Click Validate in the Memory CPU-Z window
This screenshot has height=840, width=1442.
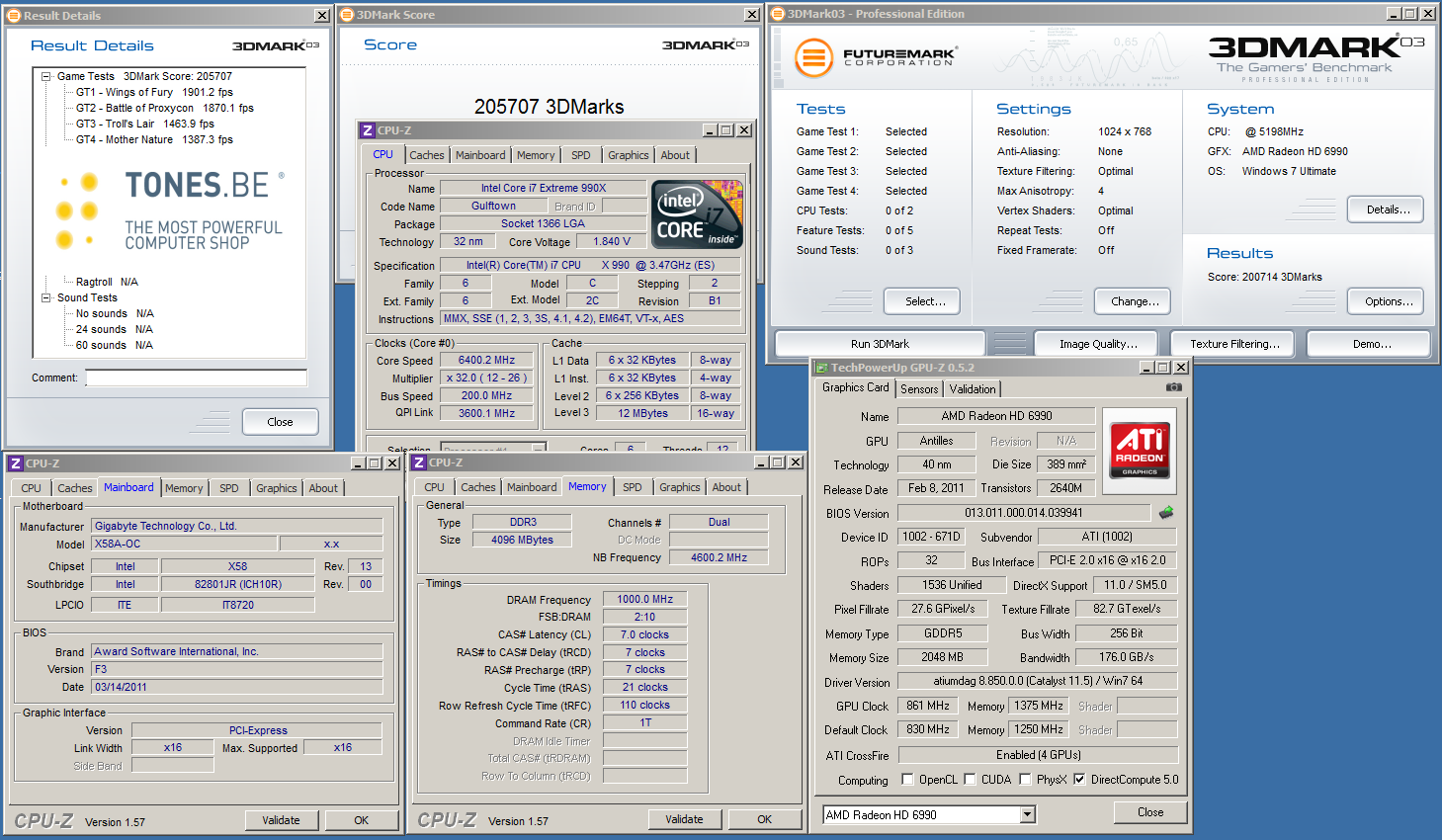pos(684,819)
